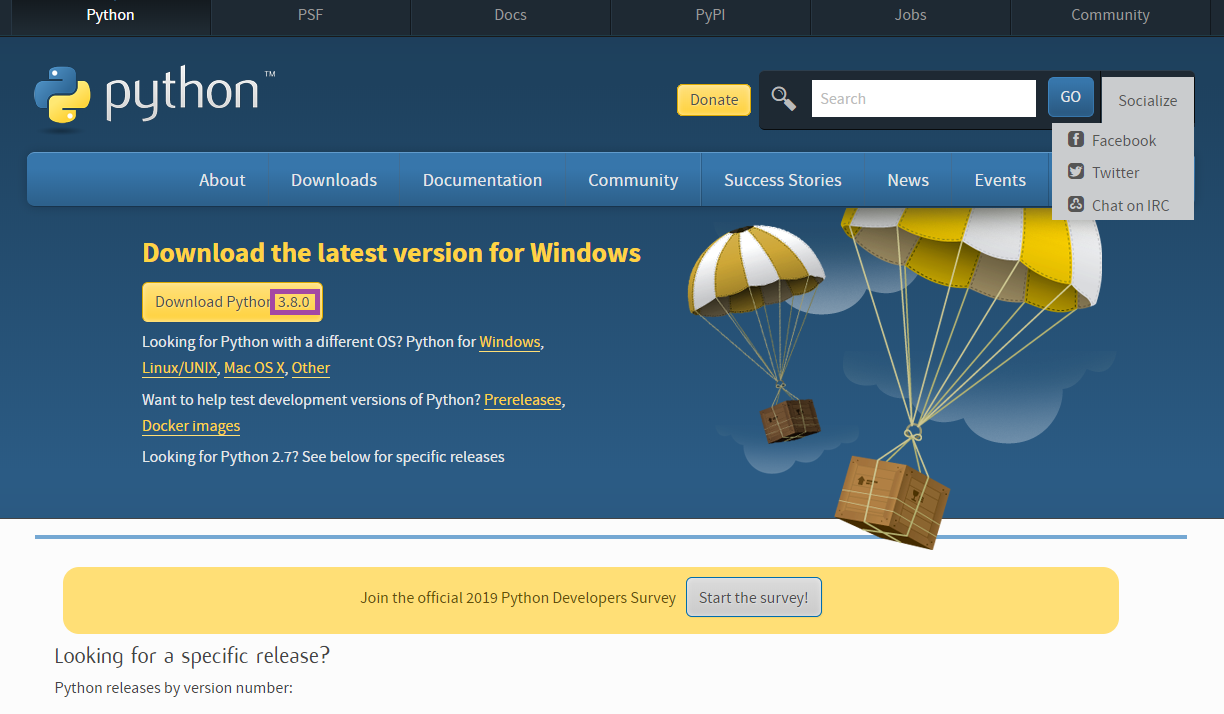Open the PyPI top tab
Image resolution: width=1224 pixels, height=714 pixels.
click(x=710, y=15)
